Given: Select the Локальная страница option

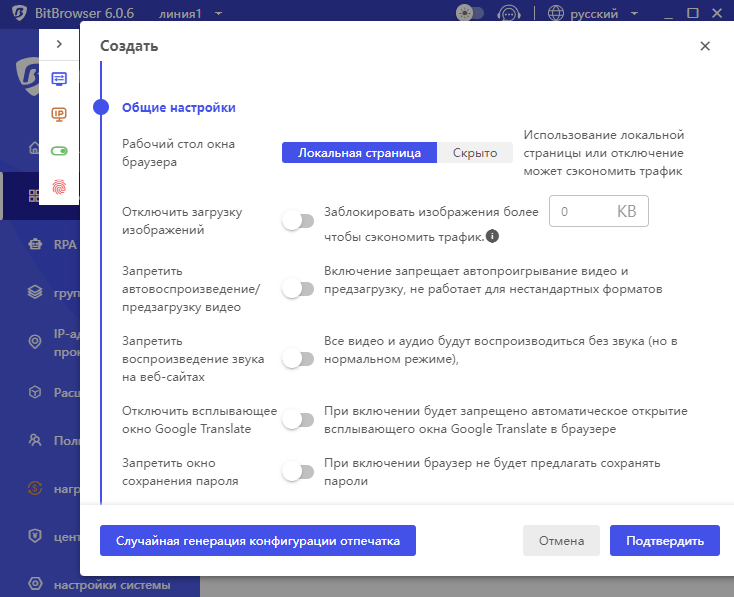Looking at the screenshot, I should pyautogui.click(x=360, y=153).
